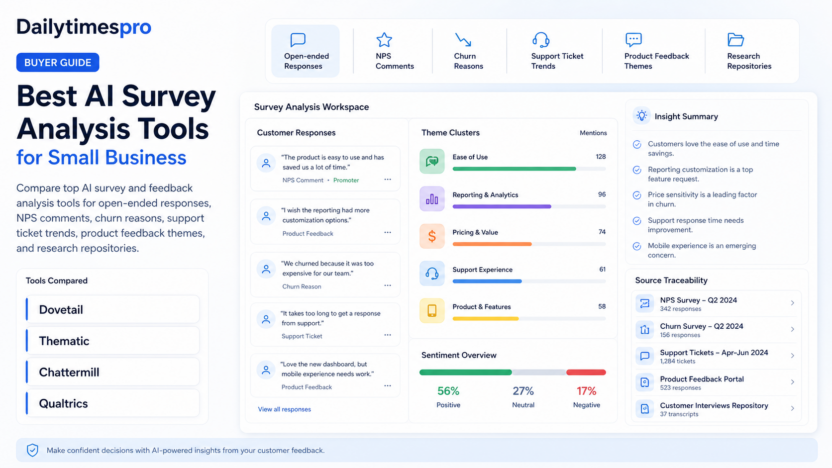832x468 pixels.
Task: Click the Pricing & Value dollar icon
Action: click(x=432, y=236)
